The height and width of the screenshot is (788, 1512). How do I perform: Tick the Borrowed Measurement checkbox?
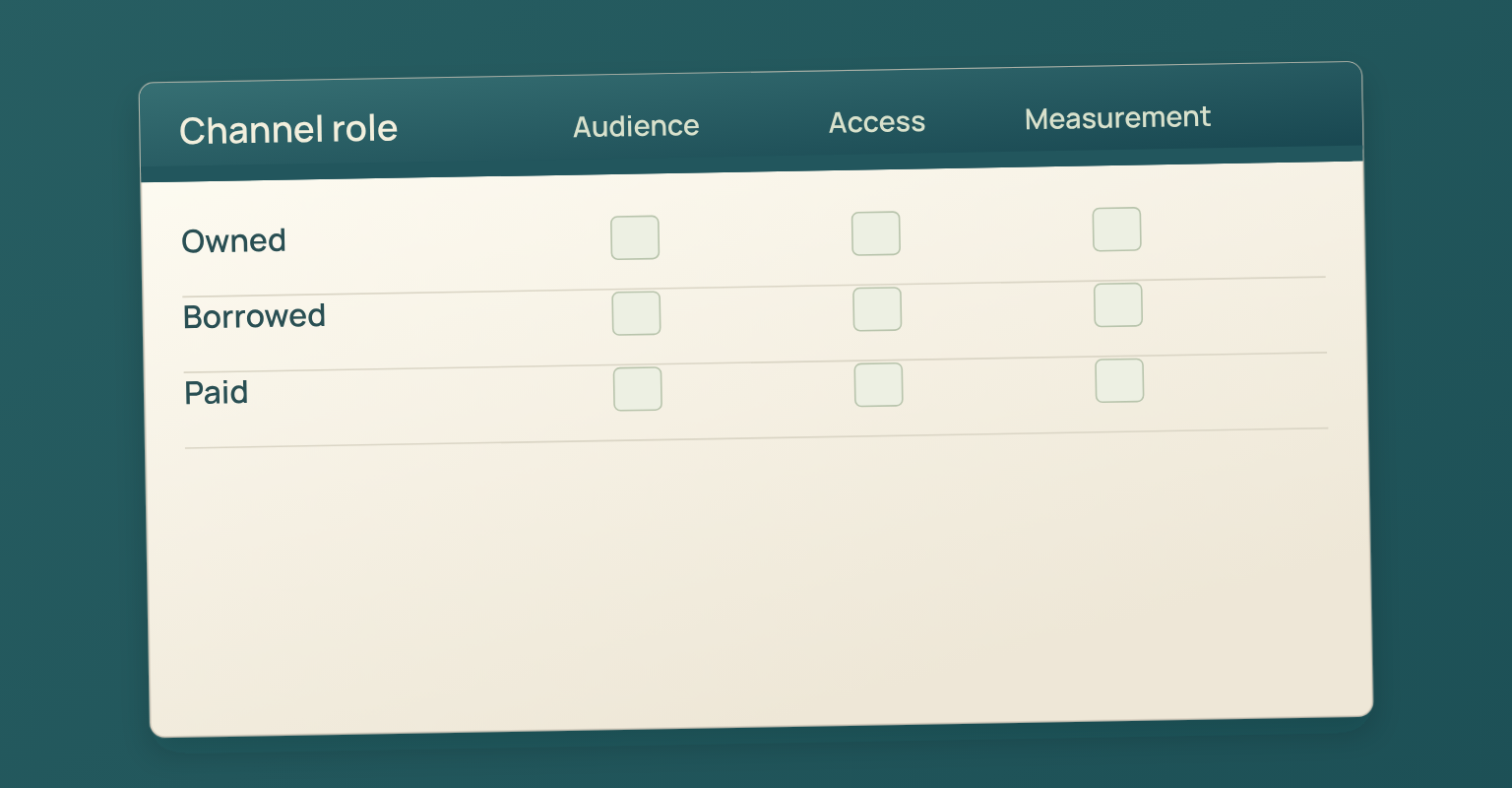(1118, 304)
